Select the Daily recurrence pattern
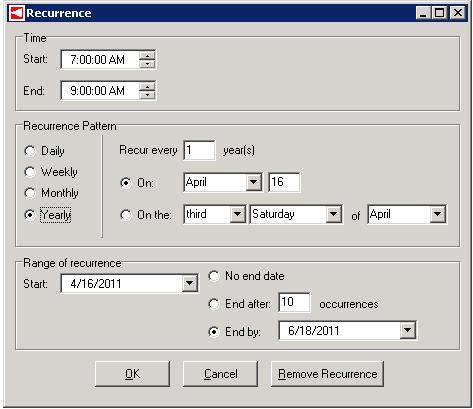The width and height of the screenshot is (473, 409). (x=30, y=151)
